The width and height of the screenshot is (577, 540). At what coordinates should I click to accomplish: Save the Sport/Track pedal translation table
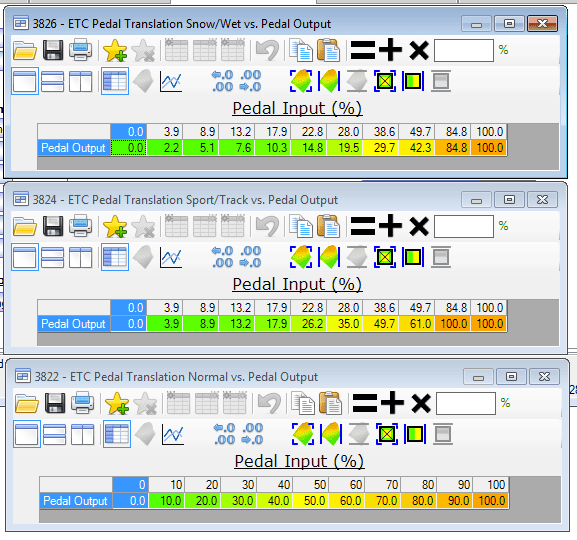tap(53, 226)
